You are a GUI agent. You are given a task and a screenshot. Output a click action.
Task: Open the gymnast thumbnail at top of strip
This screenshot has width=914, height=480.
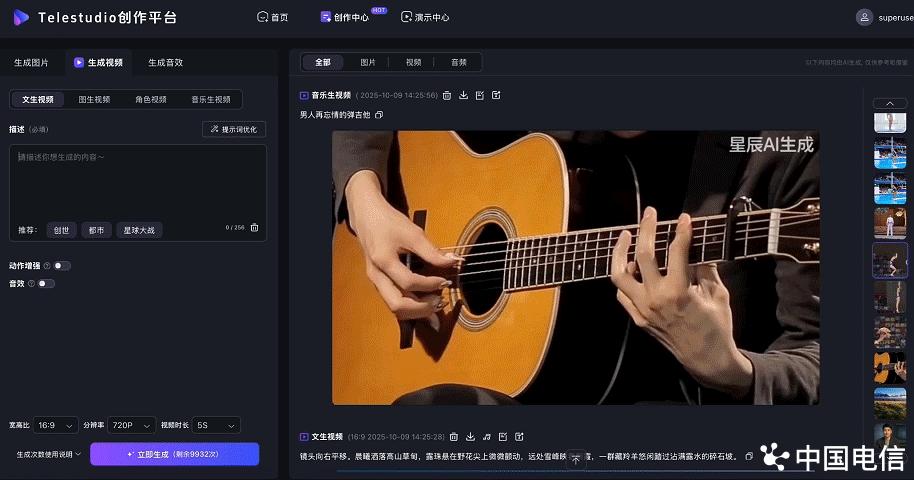coord(890,123)
